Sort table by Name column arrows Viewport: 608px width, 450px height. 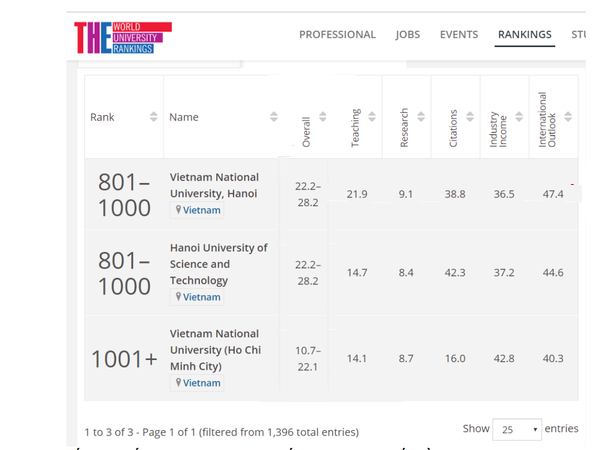[273, 117]
